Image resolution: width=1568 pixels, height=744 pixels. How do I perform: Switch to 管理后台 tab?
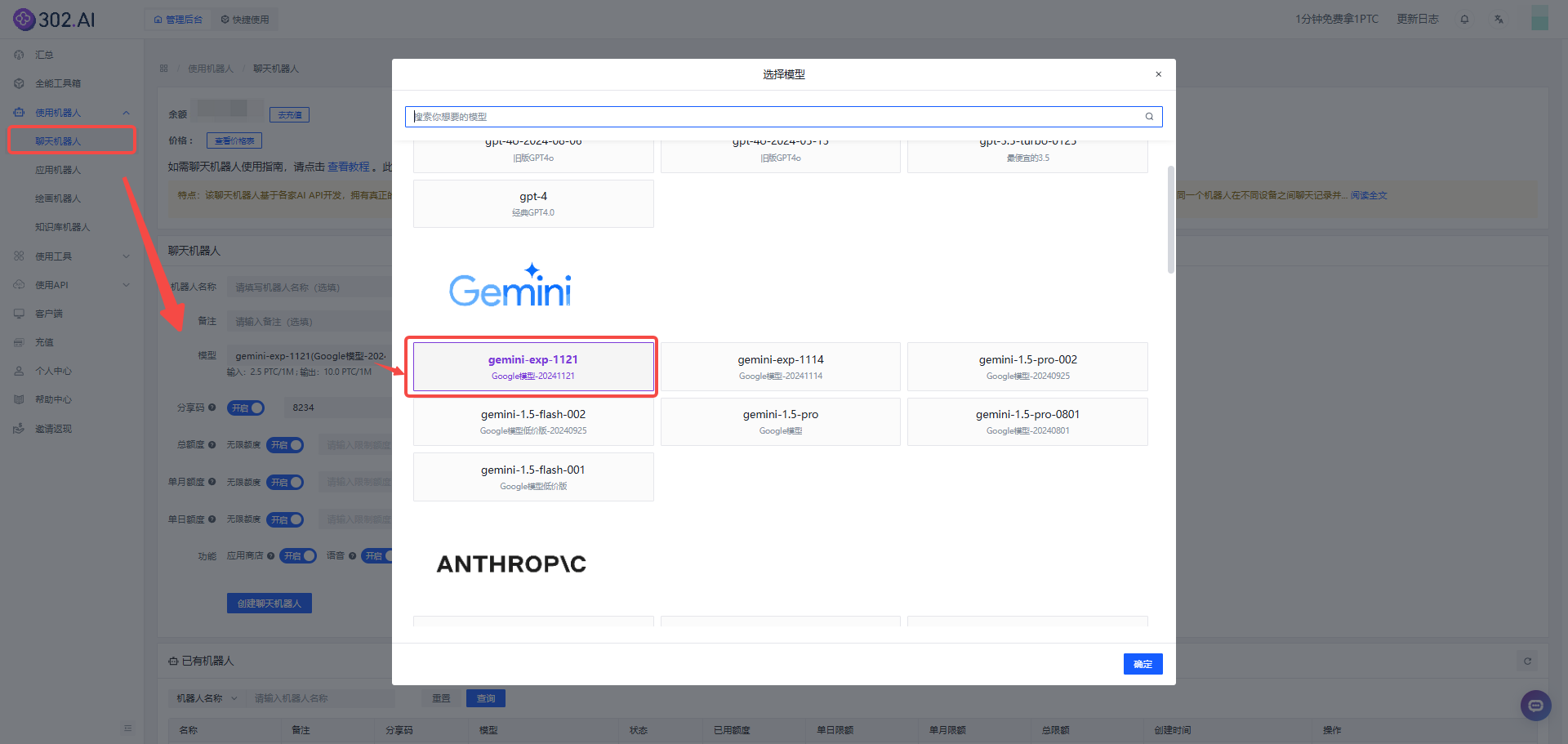pyautogui.click(x=178, y=20)
